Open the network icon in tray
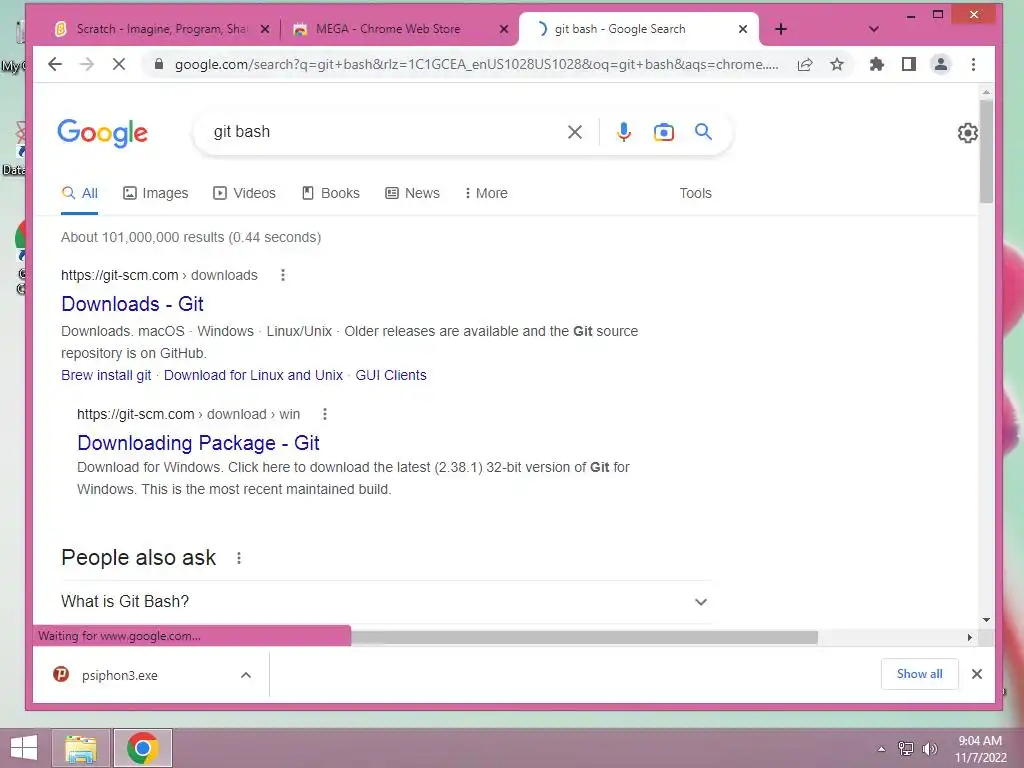This screenshot has height=768, width=1024. click(x=906, y=748)
